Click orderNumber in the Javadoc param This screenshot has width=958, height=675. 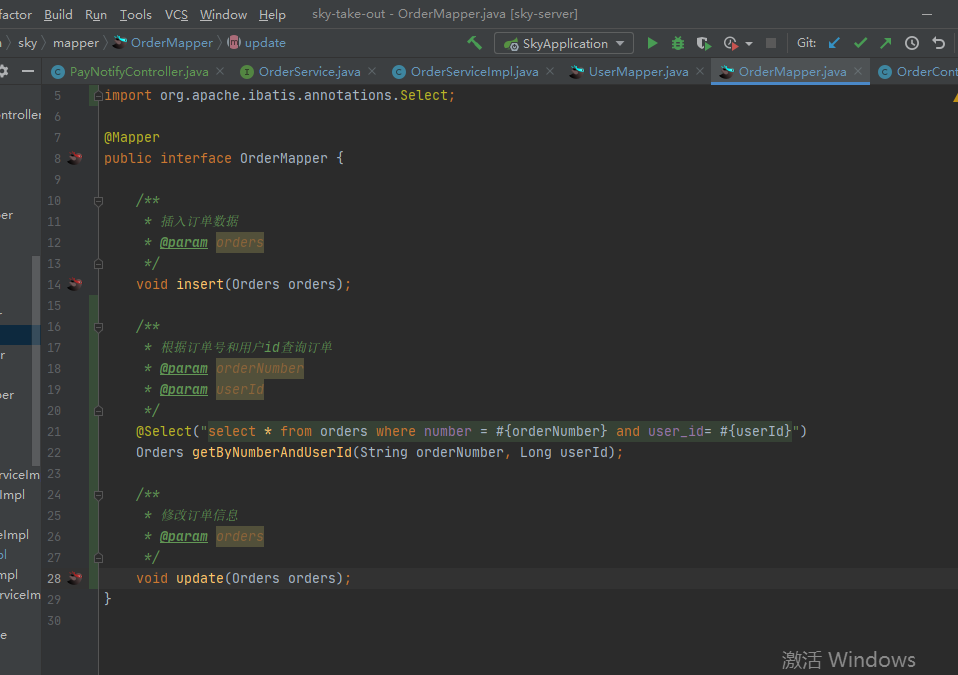pos(260,368)
